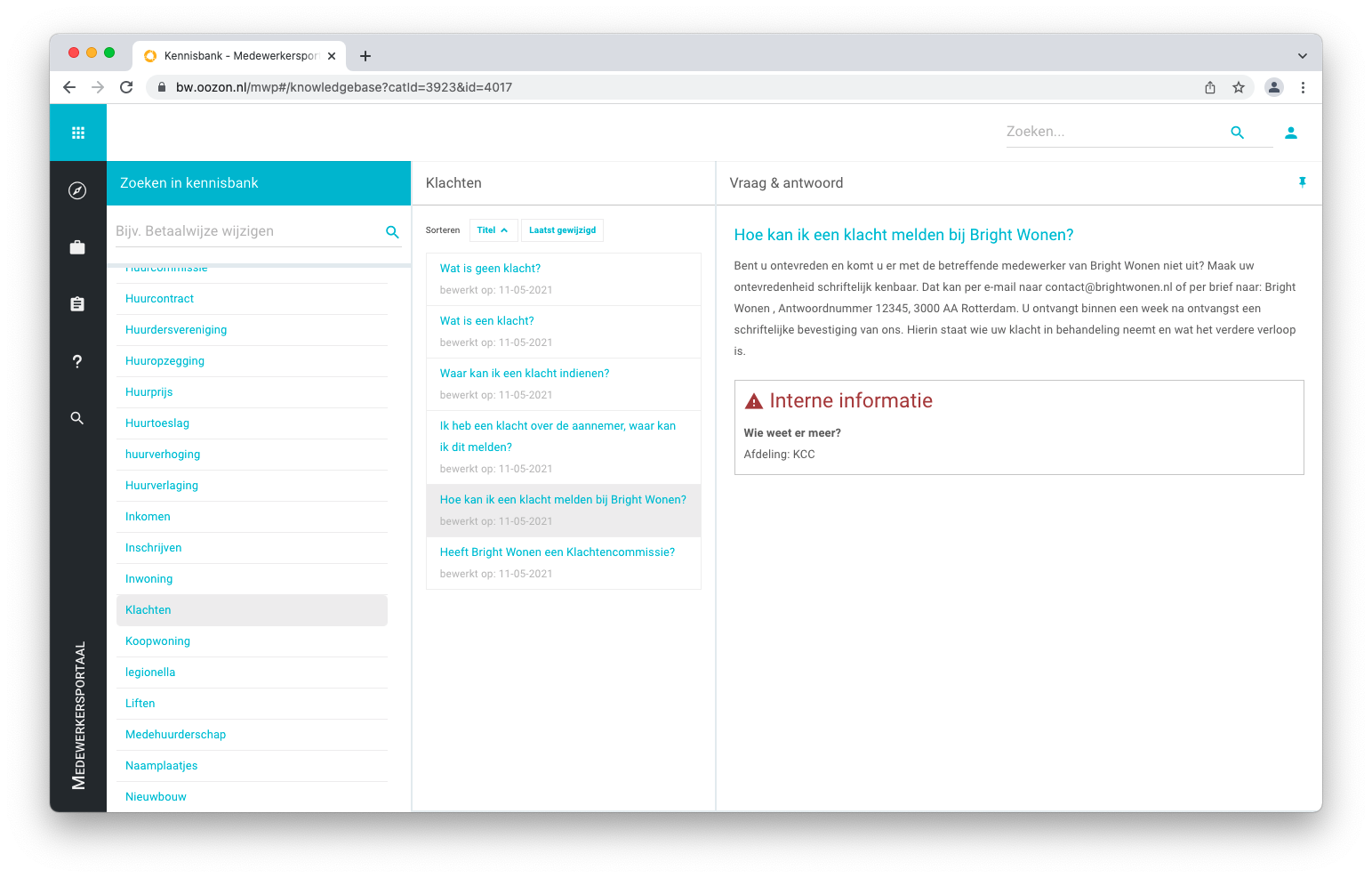The image size is (1372, 878).
Task: Open the apps grid menu icon
Action: [78, 133]
